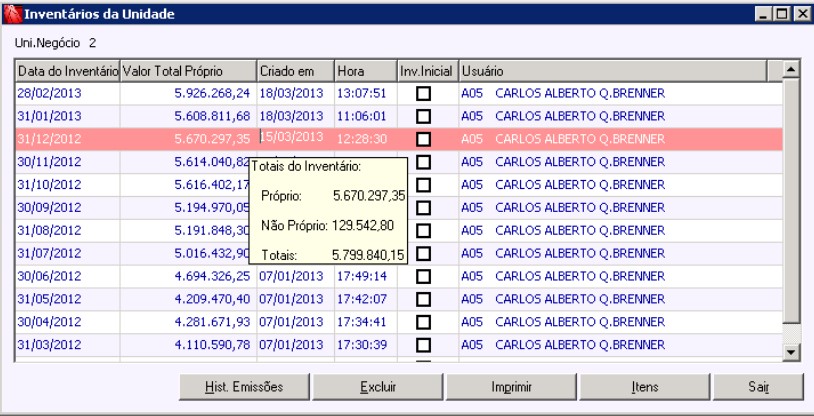The width and height of the screenshot is (814, 416).
Task: Select inventory date 30/11/2012
Action: click(x=49, y=162)
